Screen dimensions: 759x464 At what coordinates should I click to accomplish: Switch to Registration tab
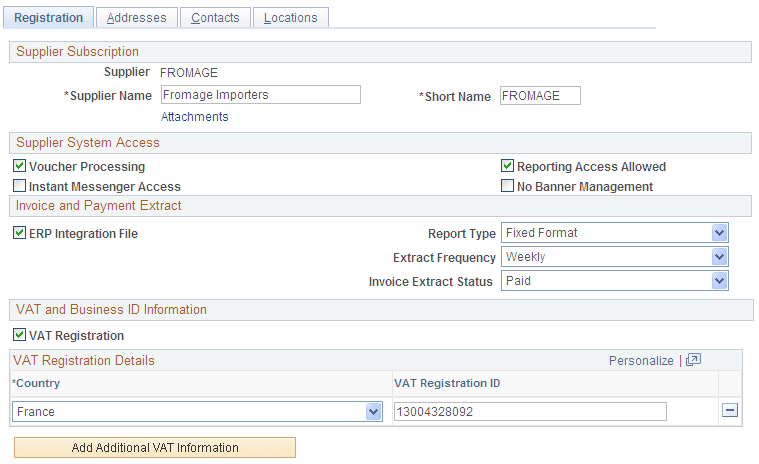coord(48,18)
